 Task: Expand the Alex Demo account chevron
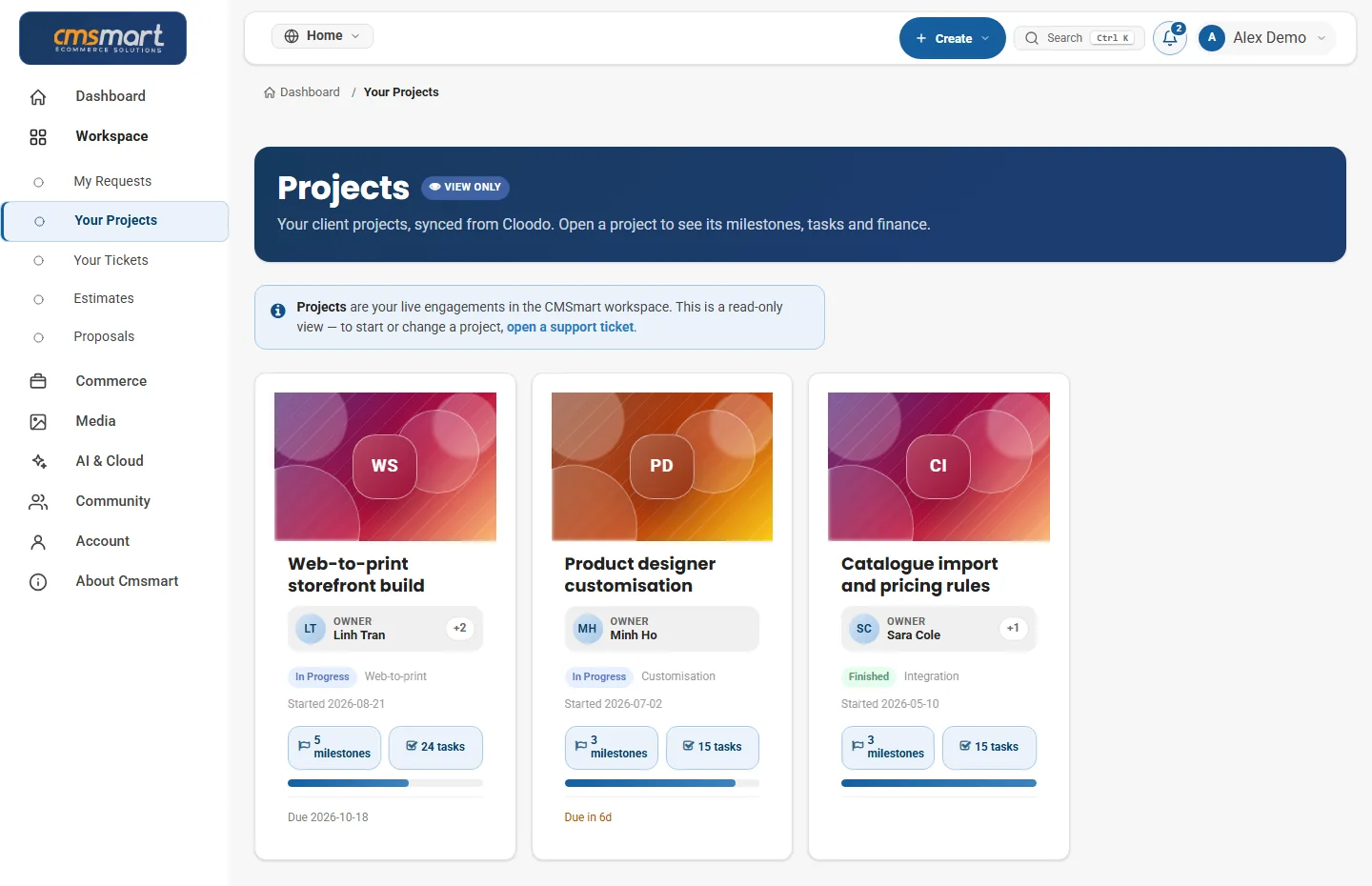(x=1322, y=38)
